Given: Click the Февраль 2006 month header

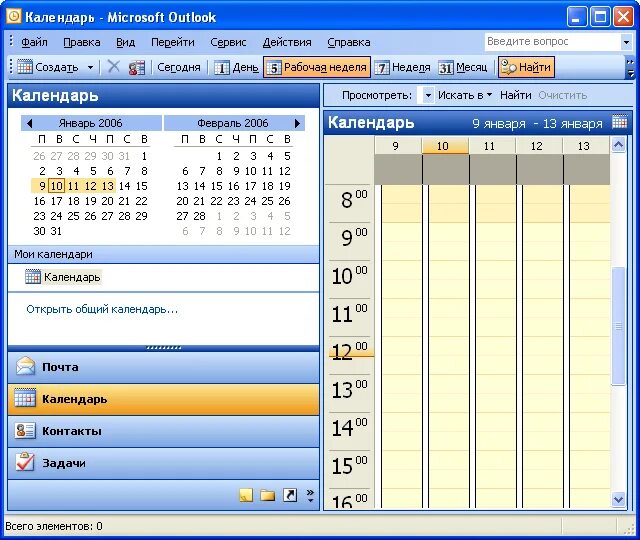Looking at the screenshot, I should pyautogui.click(x=233, y=123).
